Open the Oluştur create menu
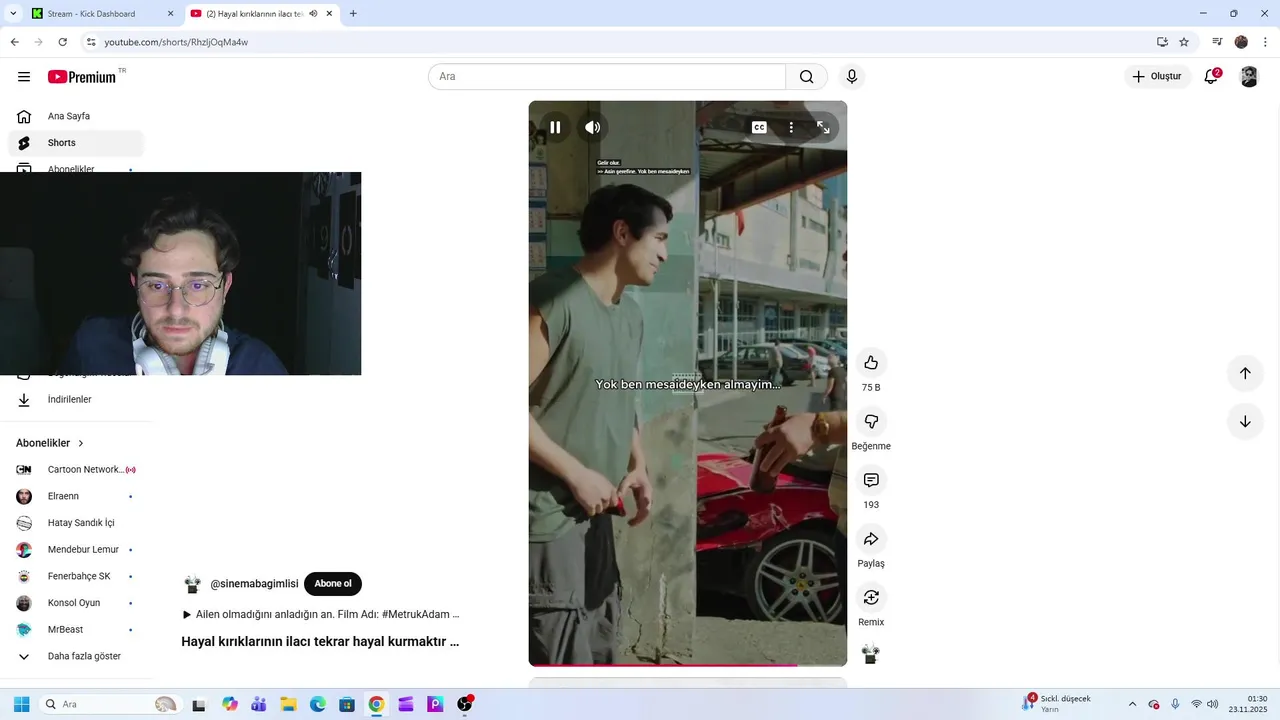 pos(1157,77)
